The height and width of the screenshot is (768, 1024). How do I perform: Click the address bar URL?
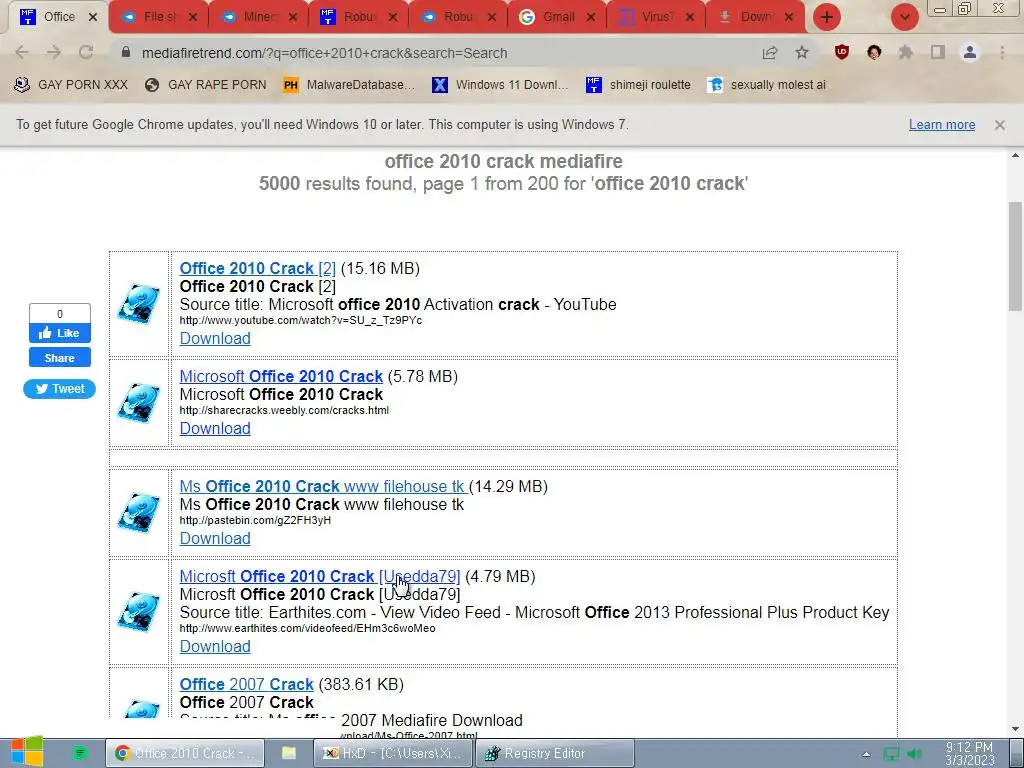click(324, 53)
